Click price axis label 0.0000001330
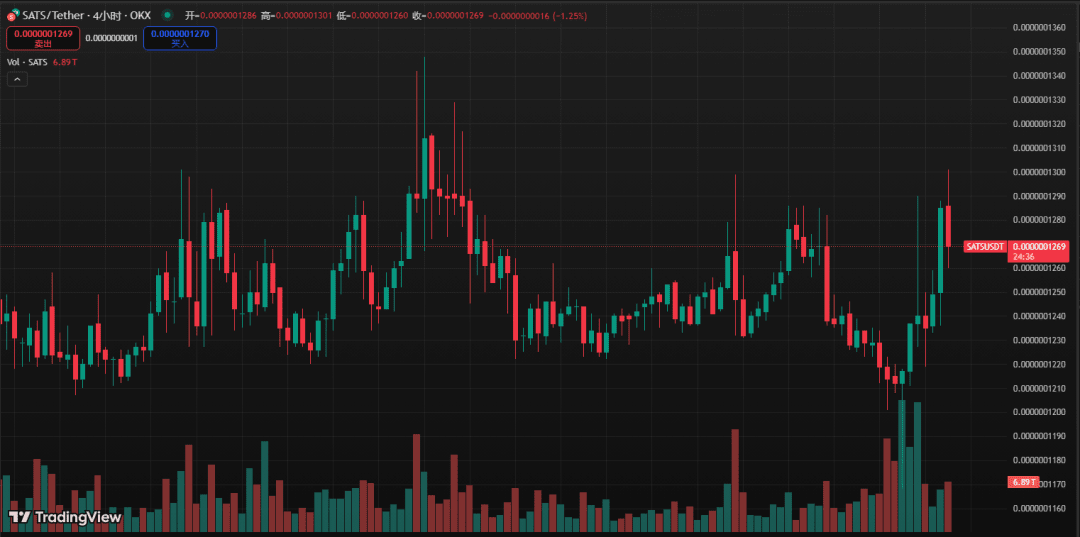 point(1039,100)
